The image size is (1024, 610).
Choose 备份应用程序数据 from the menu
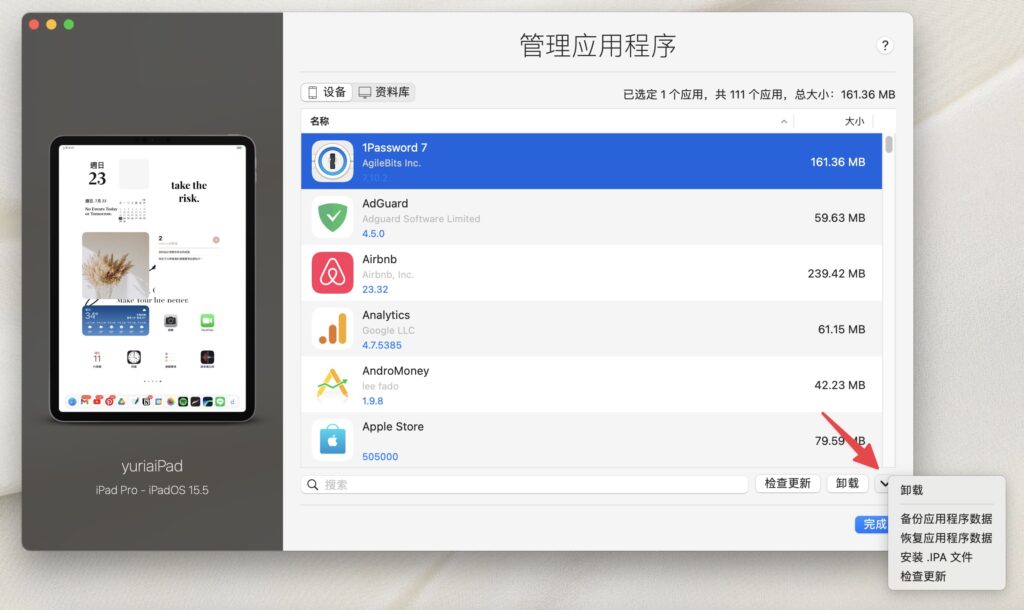(x=946, y=519)
